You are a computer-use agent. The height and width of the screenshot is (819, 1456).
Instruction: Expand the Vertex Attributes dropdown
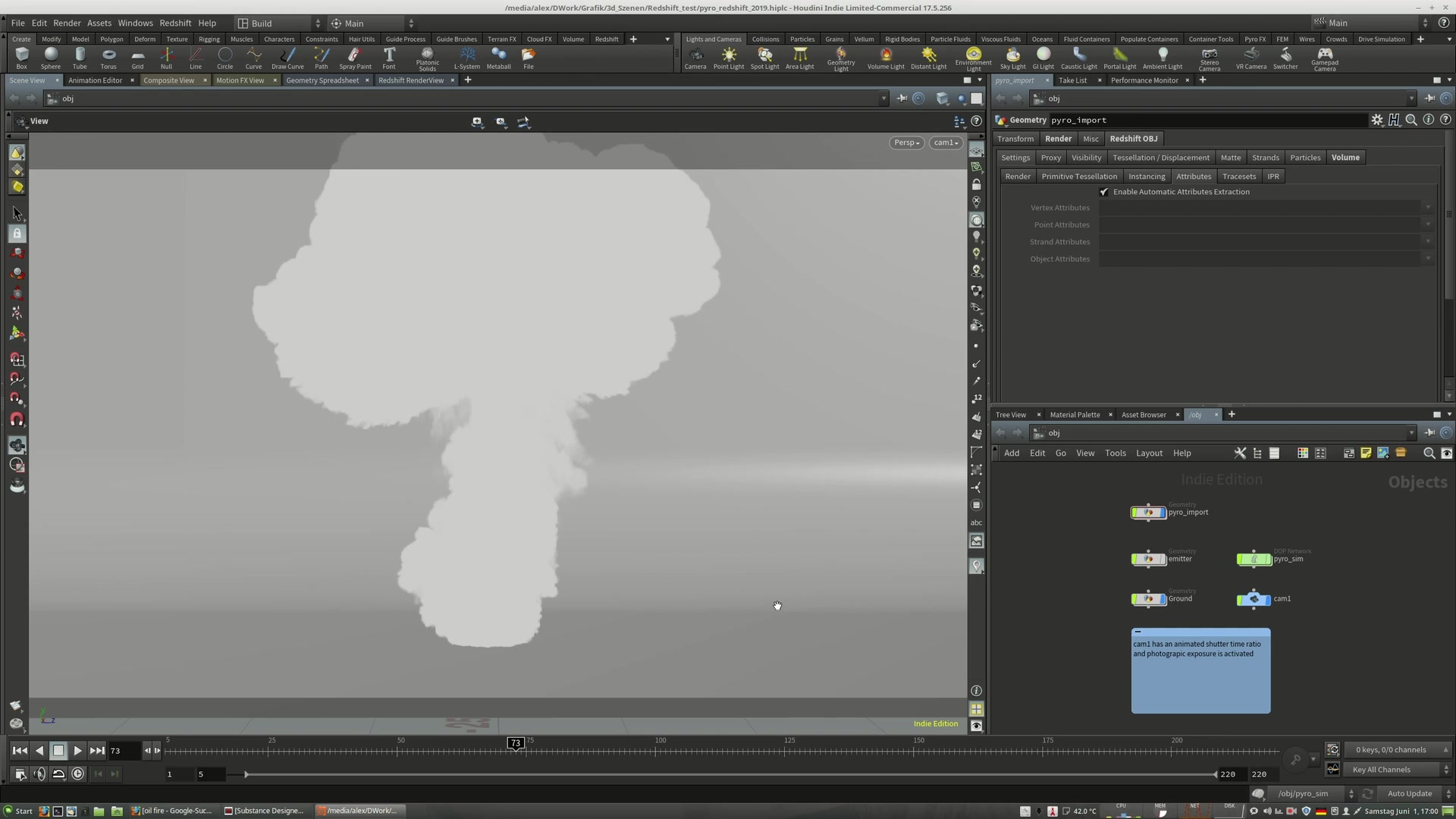pyautogui.click(x=1429, y=207)
